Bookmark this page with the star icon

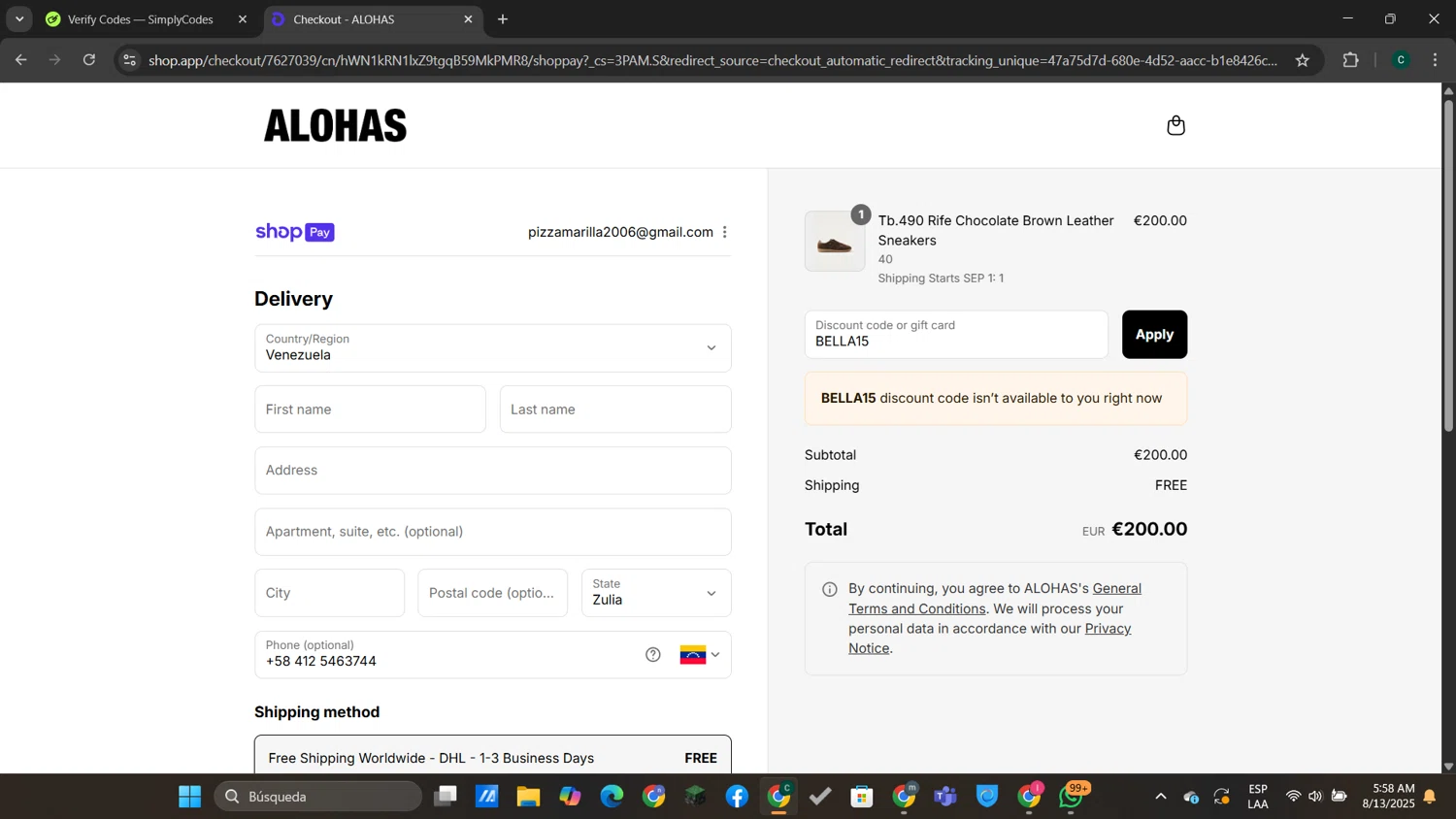1303,60
